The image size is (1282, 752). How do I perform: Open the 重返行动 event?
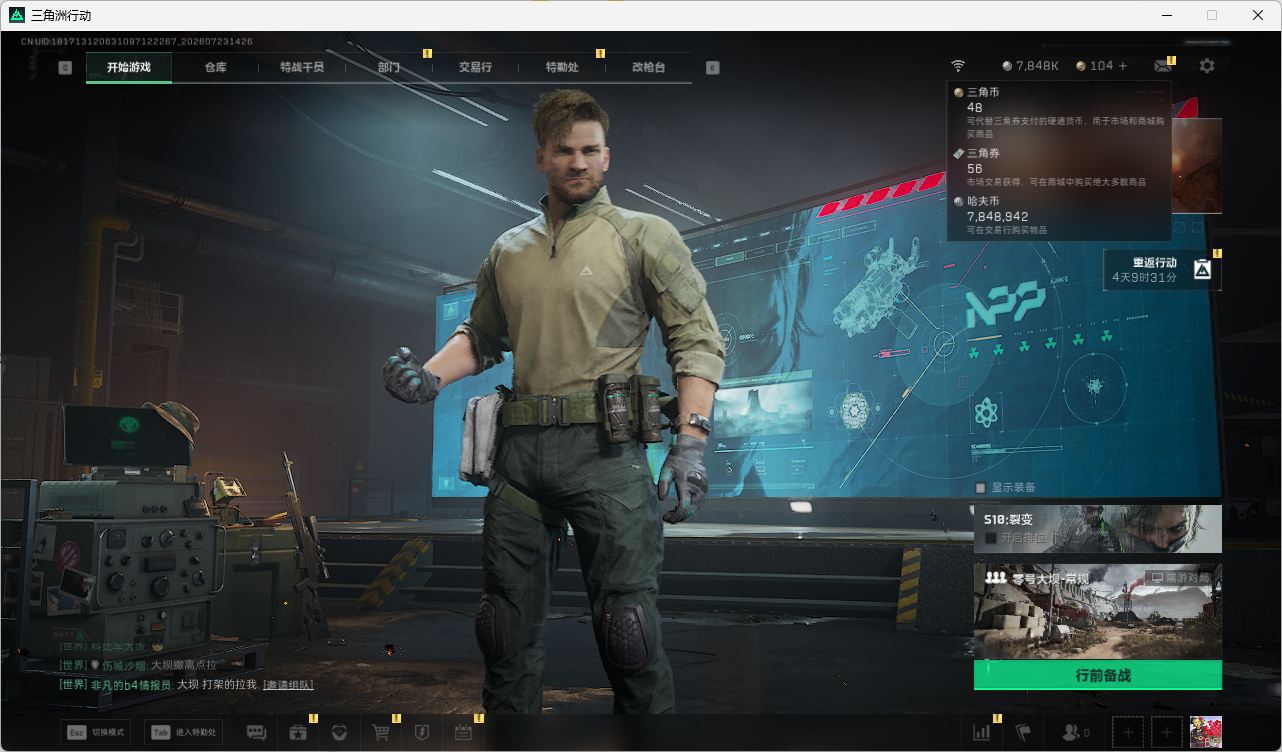pos(1162,269)
